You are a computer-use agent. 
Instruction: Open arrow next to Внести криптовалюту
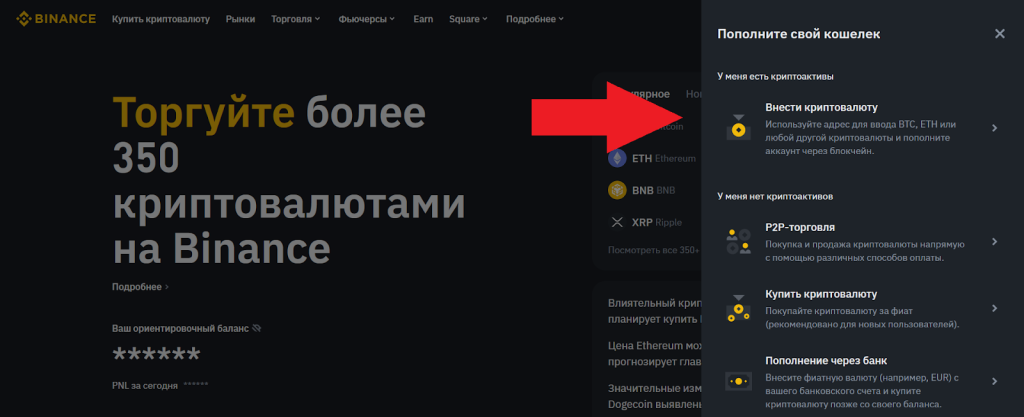[x=993, y=128]
